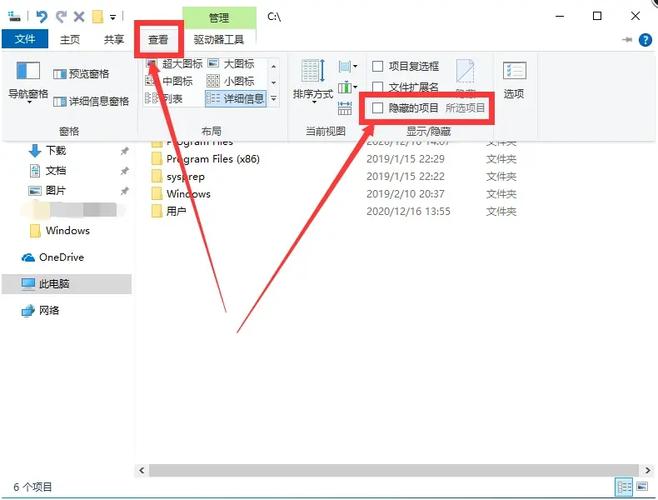Image resolution: width=658 pixels, height=500 pixels.
Task: Enable the 项目复选框 checkbox
Action: (378, 66)
